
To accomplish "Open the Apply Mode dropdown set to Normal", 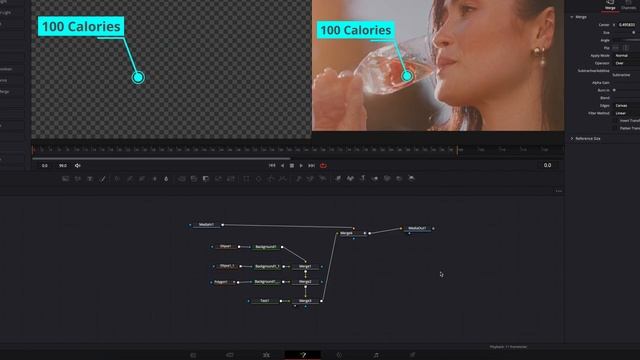I will pyautogui.click(x=627, y=56).
